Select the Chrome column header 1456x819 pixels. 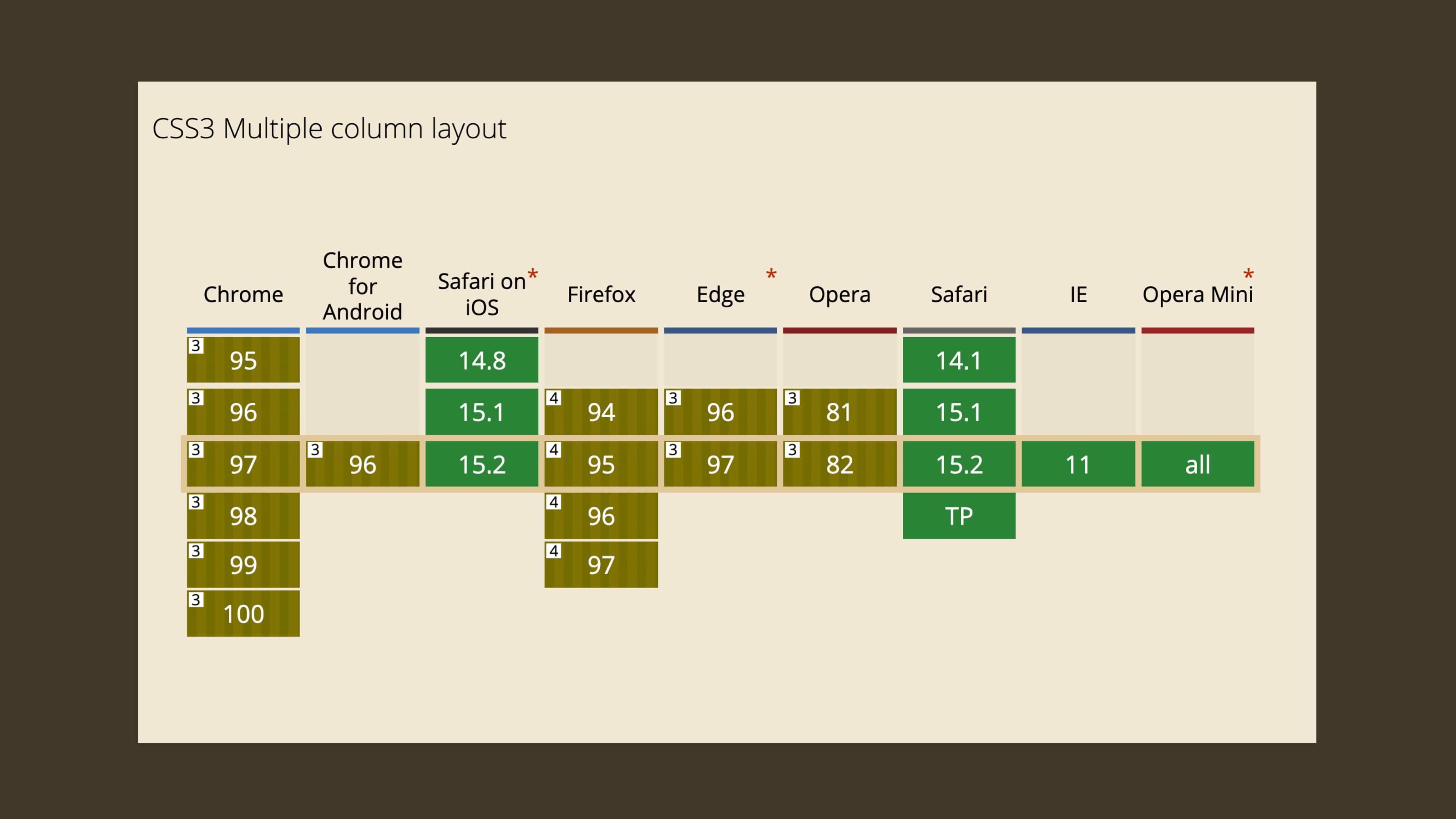243,294
